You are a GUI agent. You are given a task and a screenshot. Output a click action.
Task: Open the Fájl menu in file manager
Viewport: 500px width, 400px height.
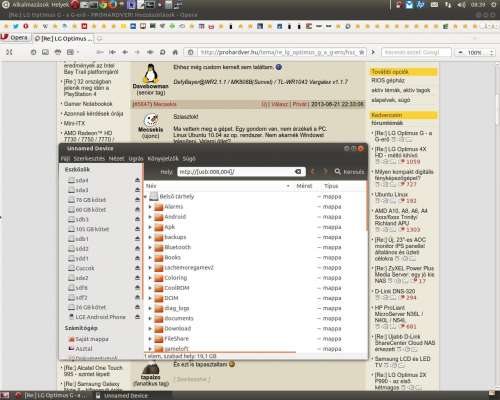pyautogui.click(x=65, y=159)
